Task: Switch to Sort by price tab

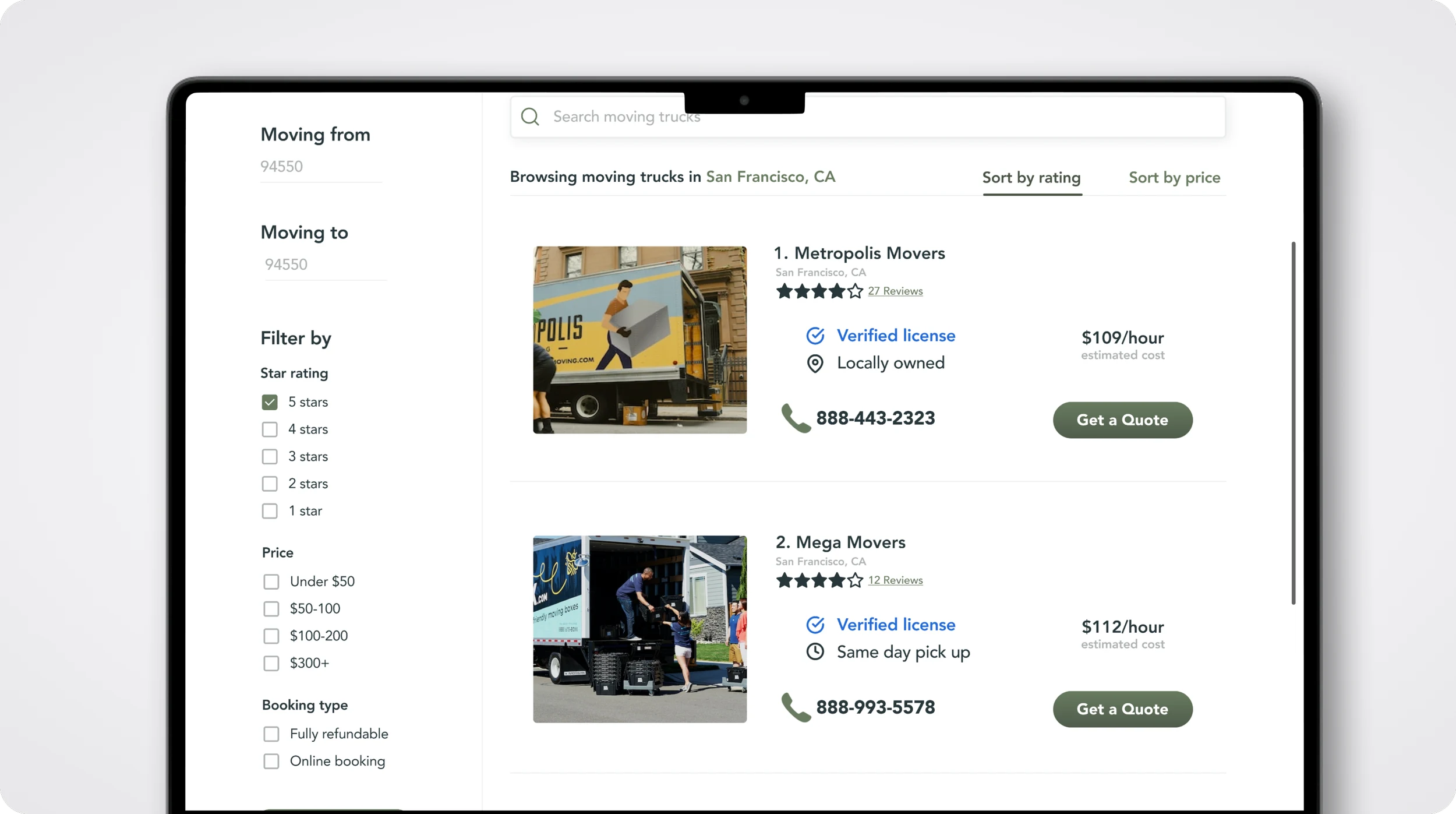Action: click(x=1174, y=178)
